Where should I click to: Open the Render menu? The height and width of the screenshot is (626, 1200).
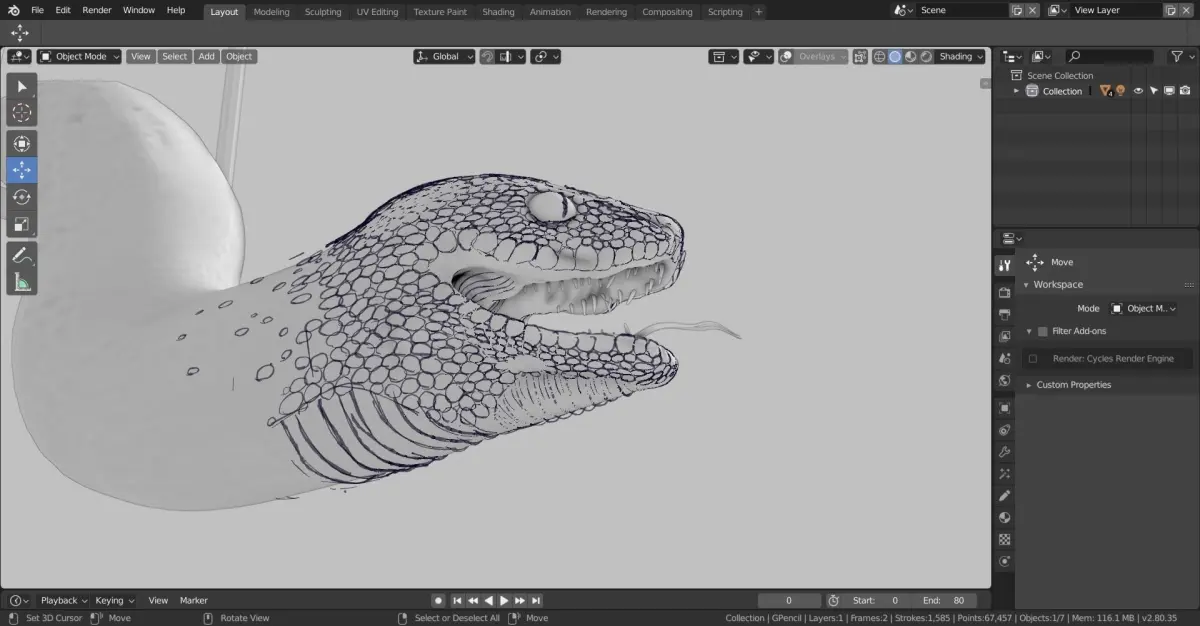97,10
